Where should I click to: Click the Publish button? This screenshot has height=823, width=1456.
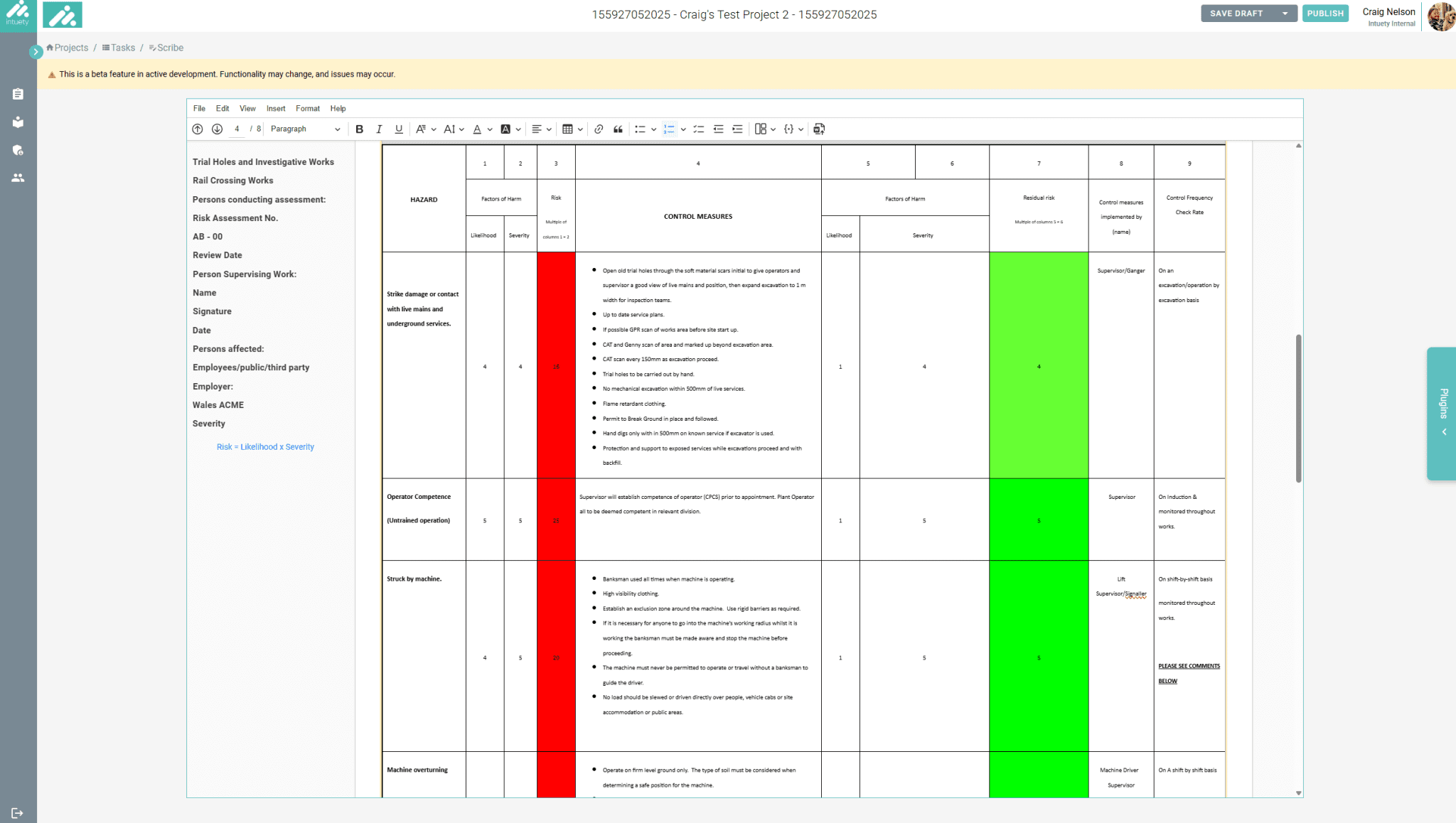1325,14
